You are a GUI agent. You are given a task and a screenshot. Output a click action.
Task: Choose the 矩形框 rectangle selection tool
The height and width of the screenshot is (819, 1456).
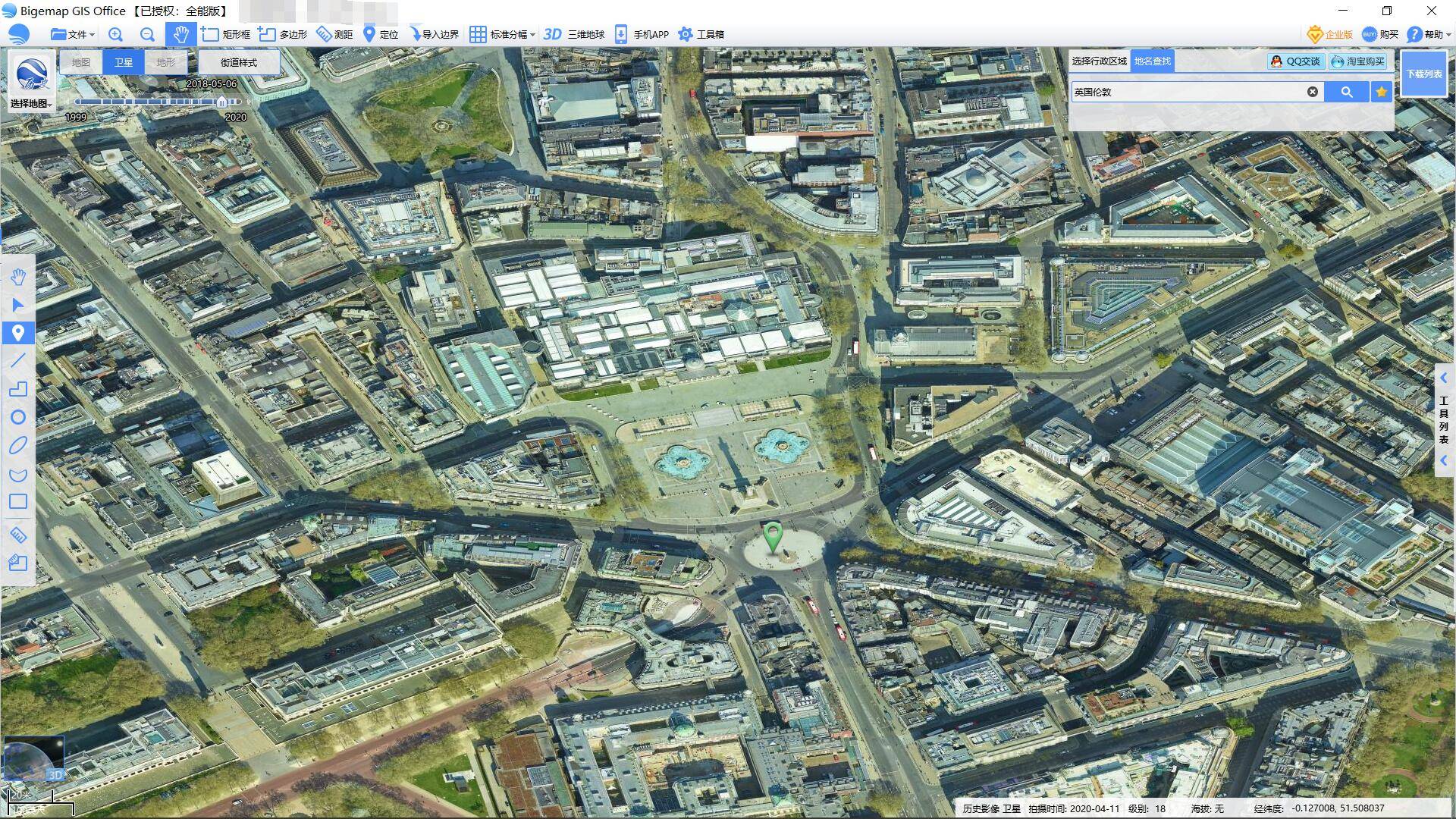pyautogui.click(x=226, y=34)
